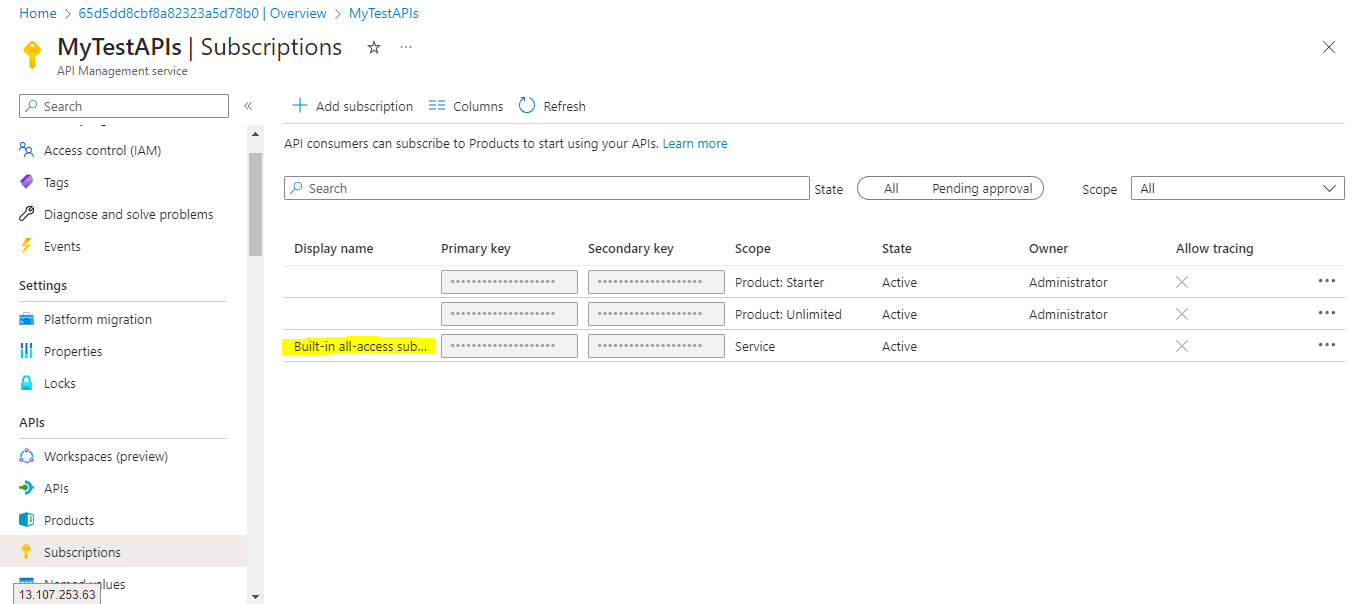
Task: Open the ellipsis menu next to page title
Action: 406,47
